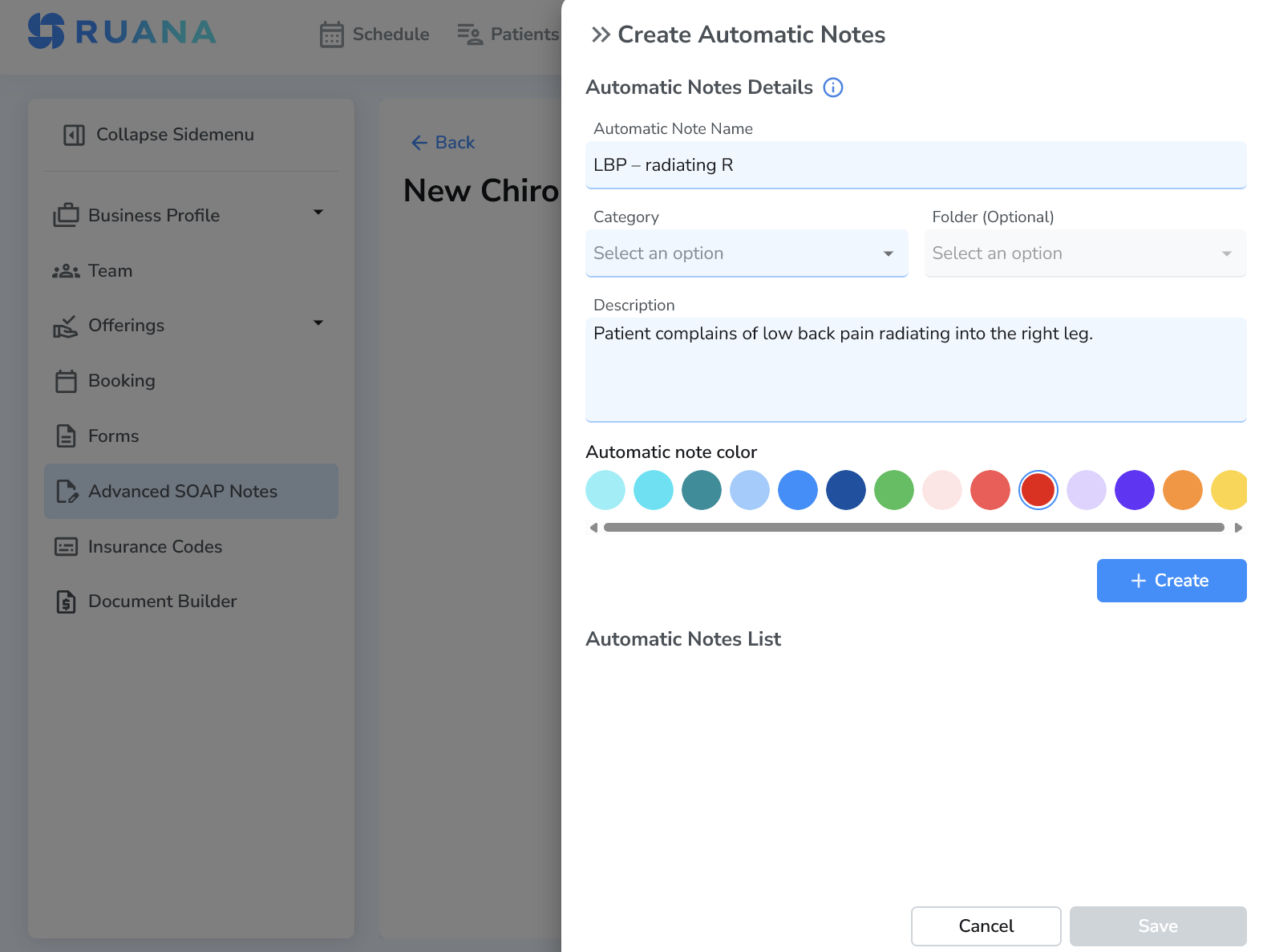Pick the pale cyan color swatch

click(x=605, y=490)
